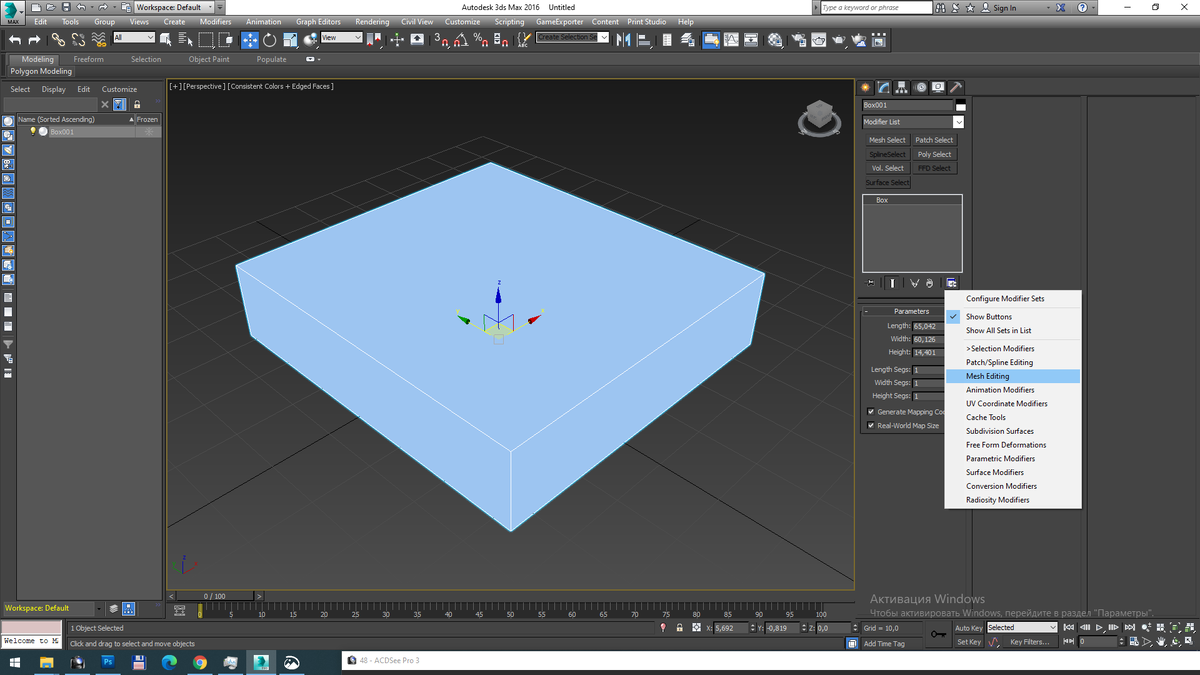Click the Photoshop icon in the taskbar

point(108,662)
